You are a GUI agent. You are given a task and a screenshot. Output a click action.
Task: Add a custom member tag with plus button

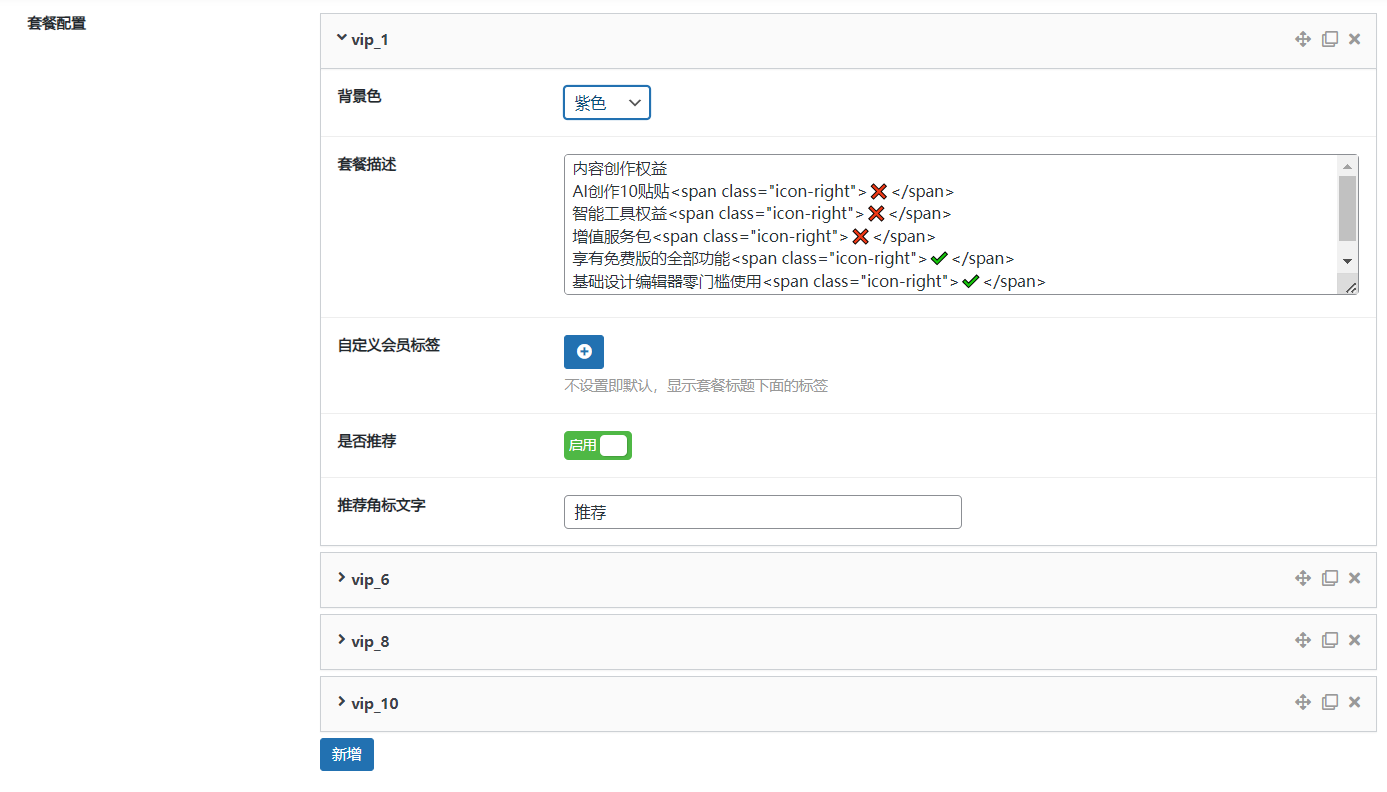pyautogui.click(x=584, y=352)
